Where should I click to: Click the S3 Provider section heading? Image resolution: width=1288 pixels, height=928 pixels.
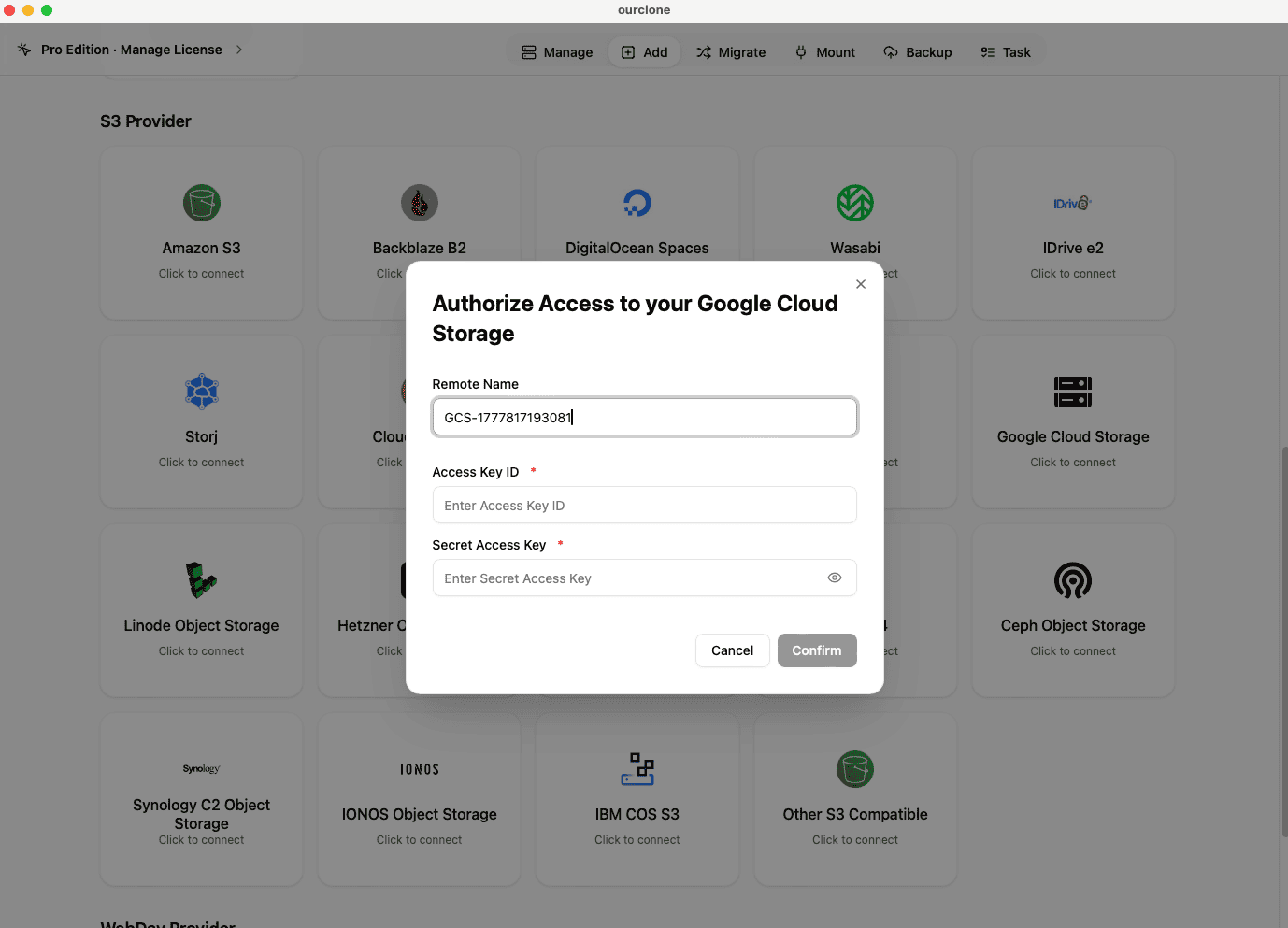pyautogui.click(x=146, y=121)
